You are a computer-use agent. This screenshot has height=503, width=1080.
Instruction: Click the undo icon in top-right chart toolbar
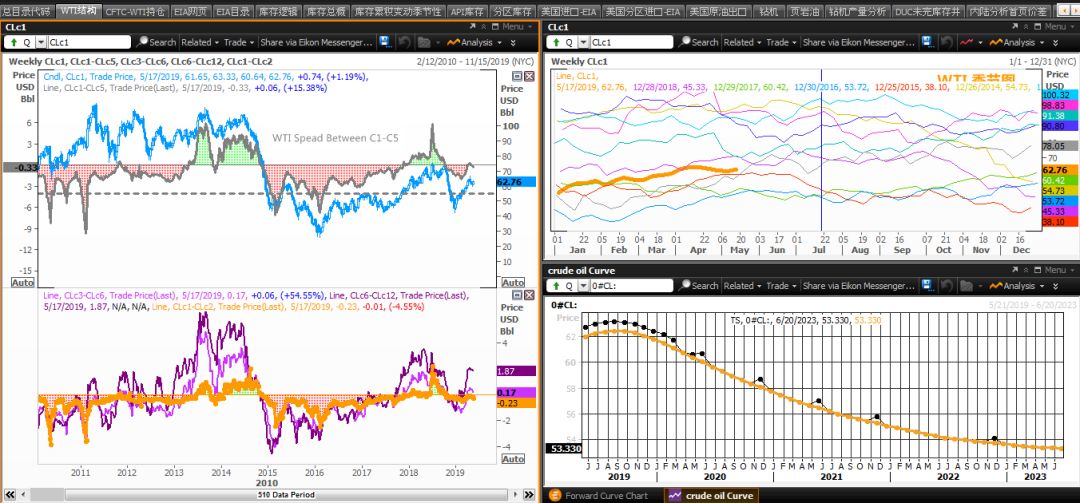(x=945, y=43)
